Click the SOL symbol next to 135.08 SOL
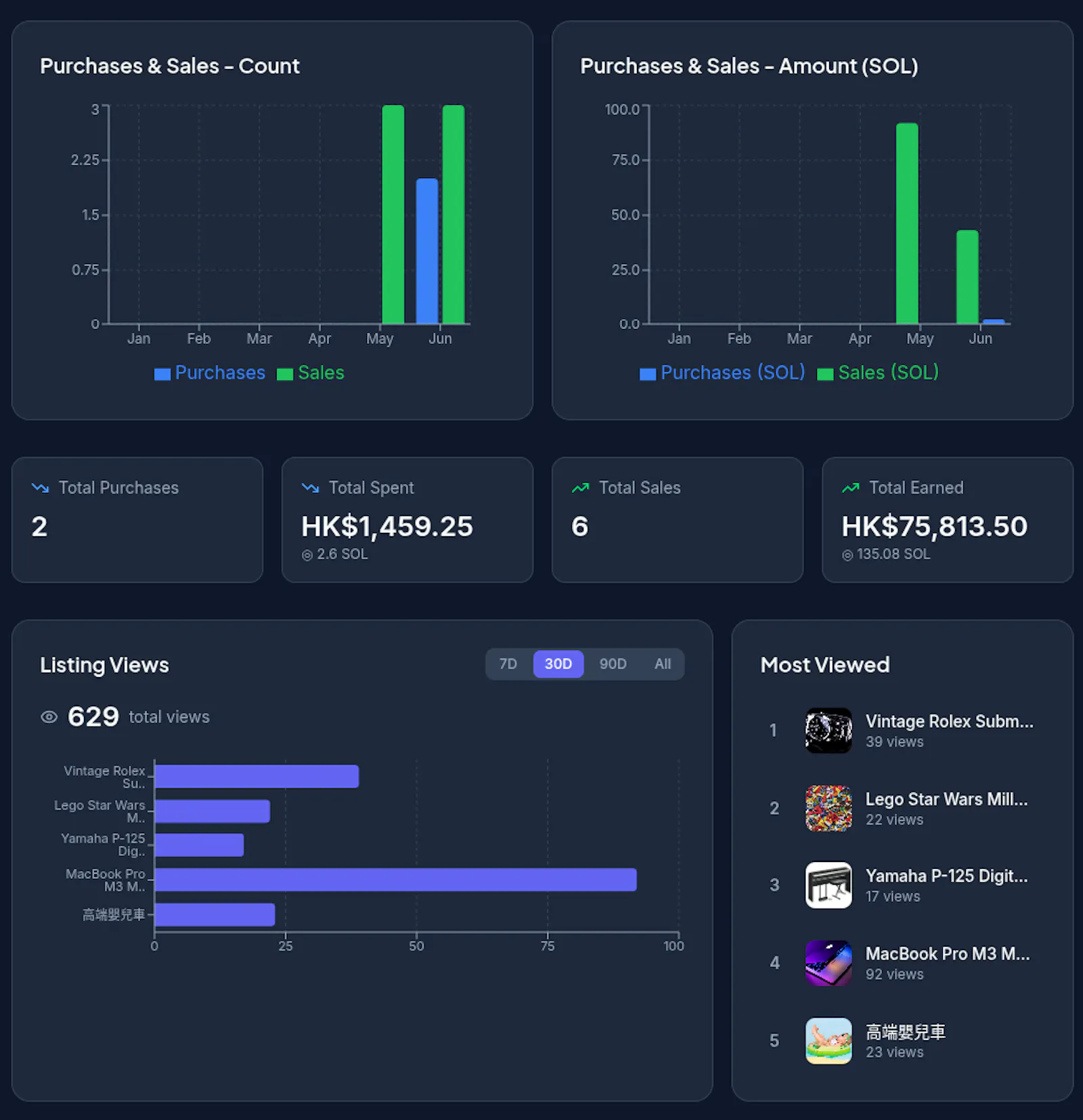 [847, 555]
